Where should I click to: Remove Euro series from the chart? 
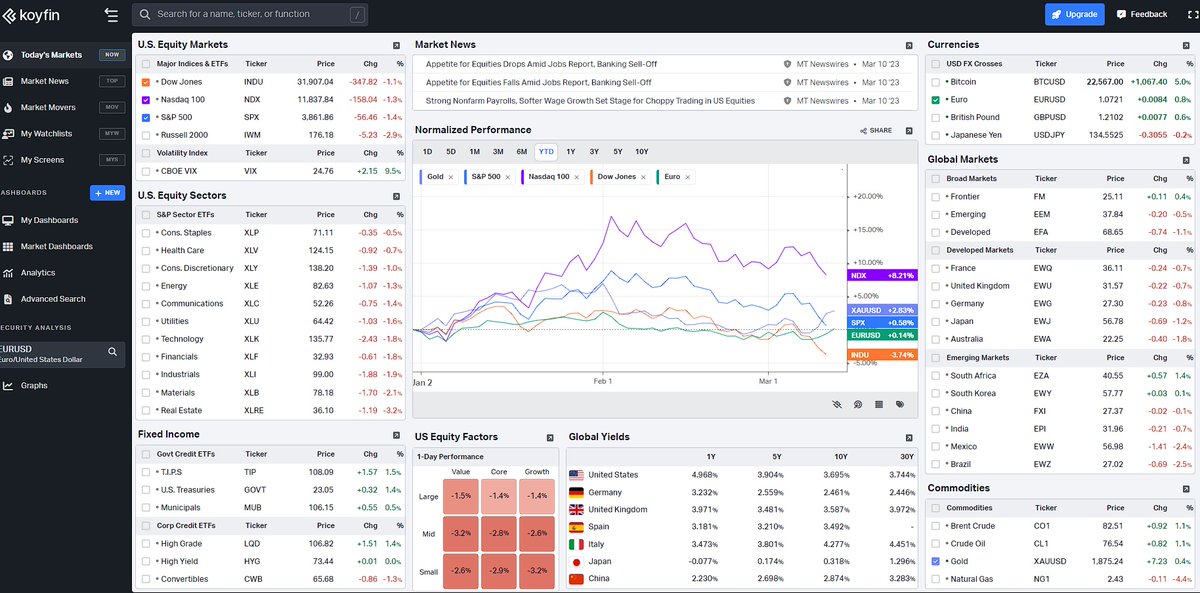(688, 177)
